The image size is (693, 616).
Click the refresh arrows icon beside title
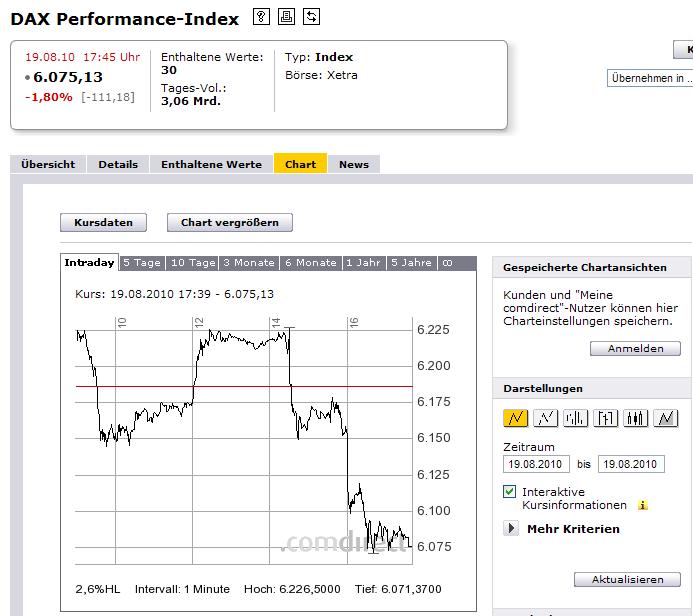312,17
